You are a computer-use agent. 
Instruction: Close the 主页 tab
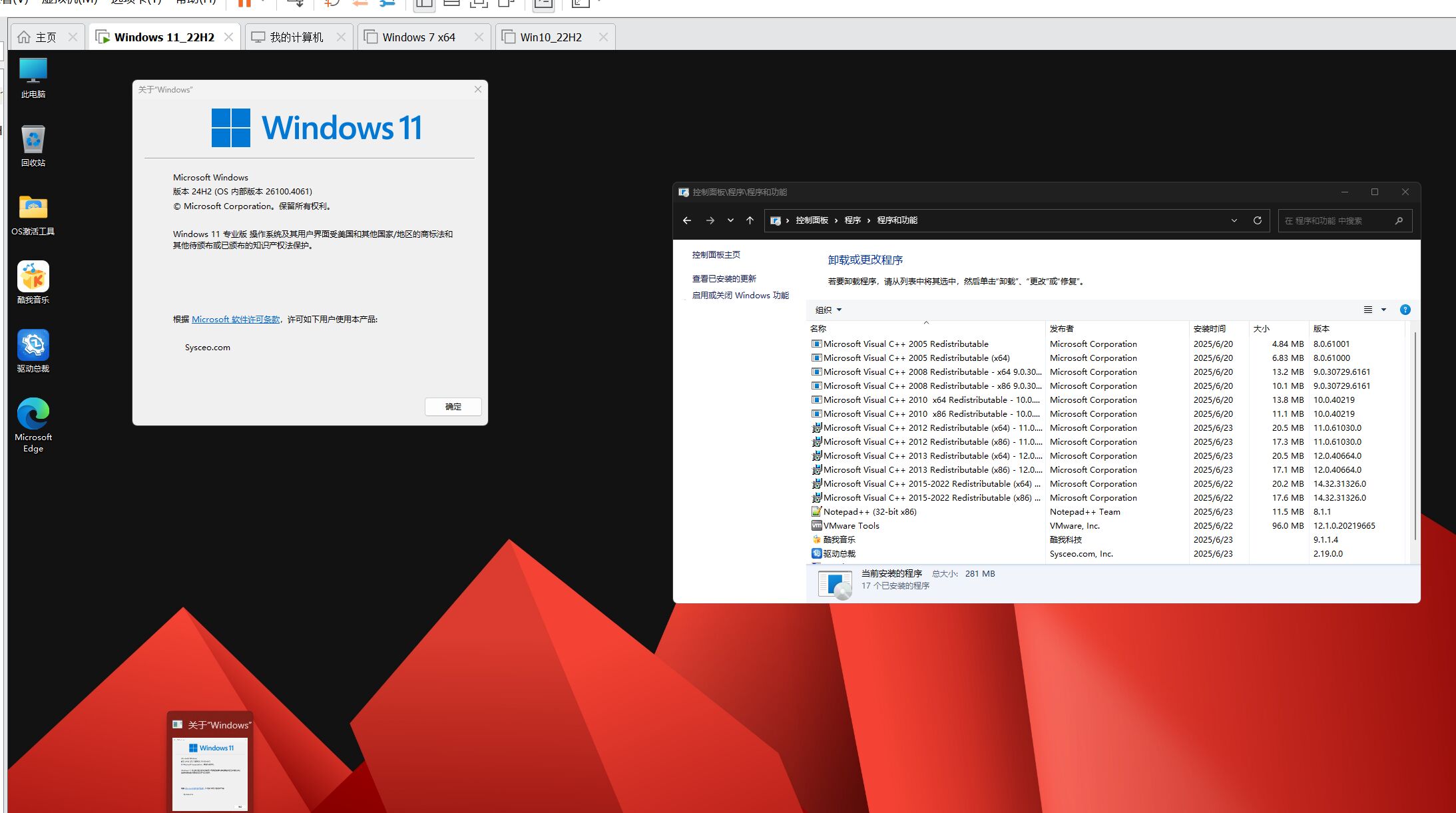73,37
